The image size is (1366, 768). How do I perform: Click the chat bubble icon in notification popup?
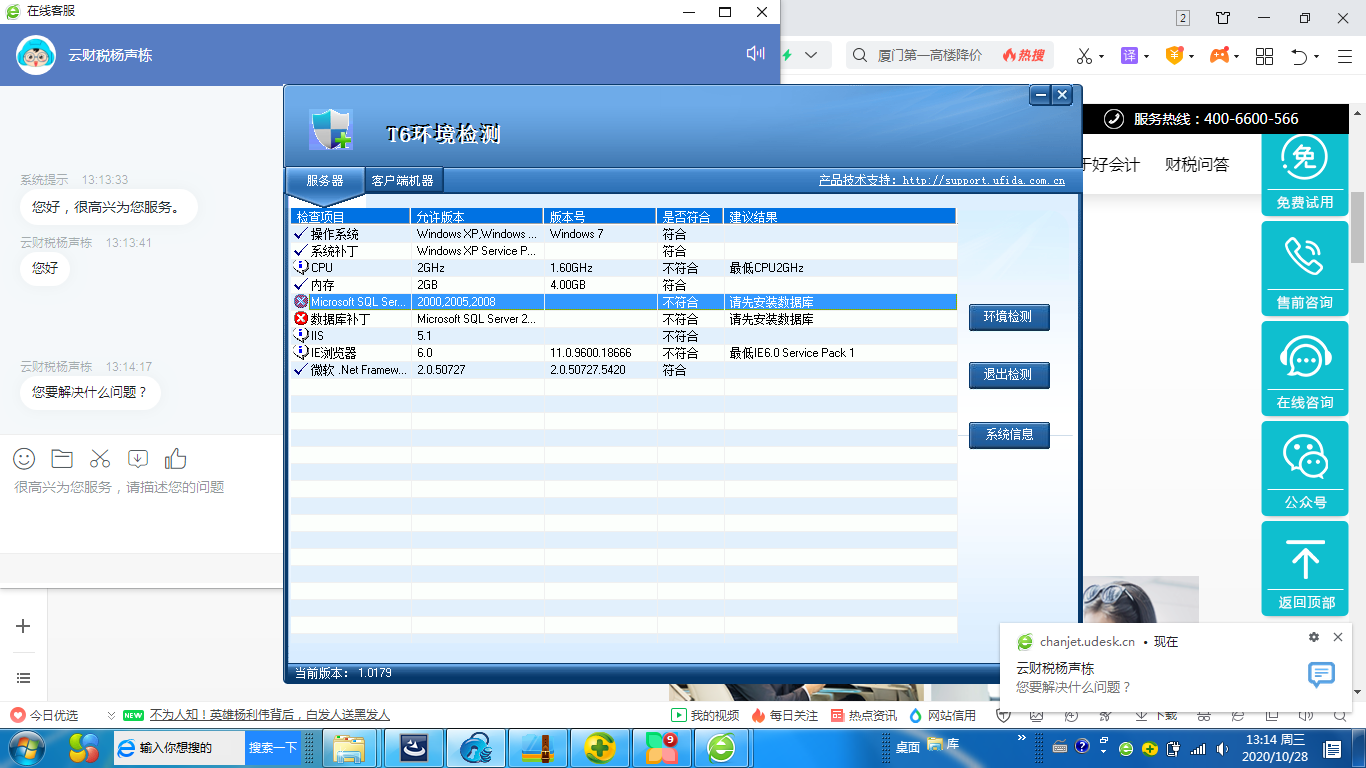point(1321,675)
